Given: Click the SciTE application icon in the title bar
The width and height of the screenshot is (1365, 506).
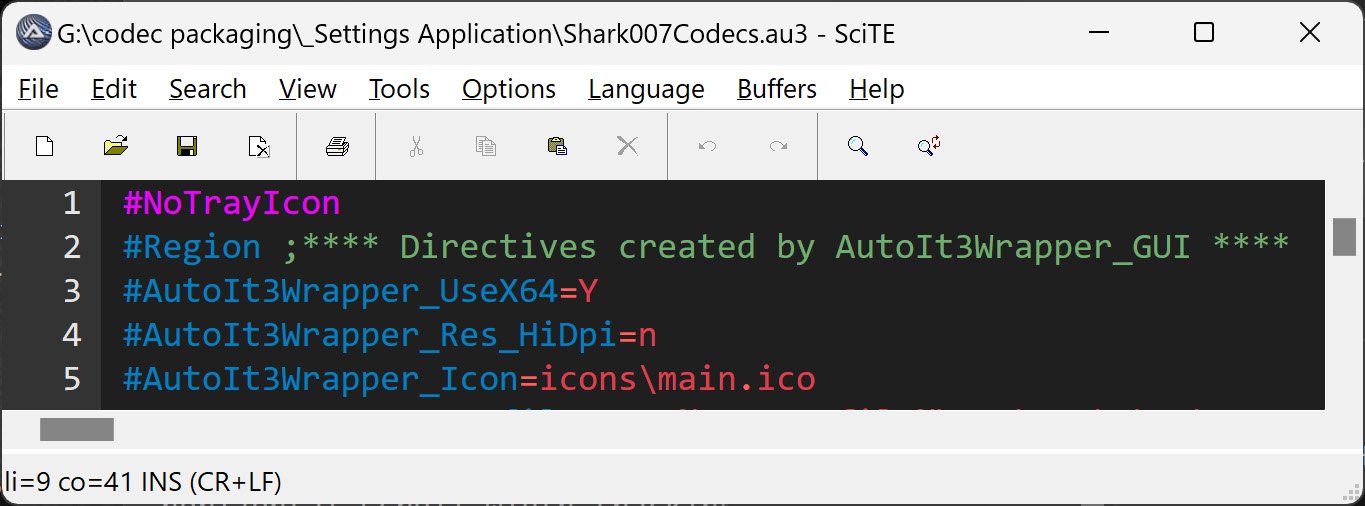Looking at the screenshot, I should pos(35,33).
